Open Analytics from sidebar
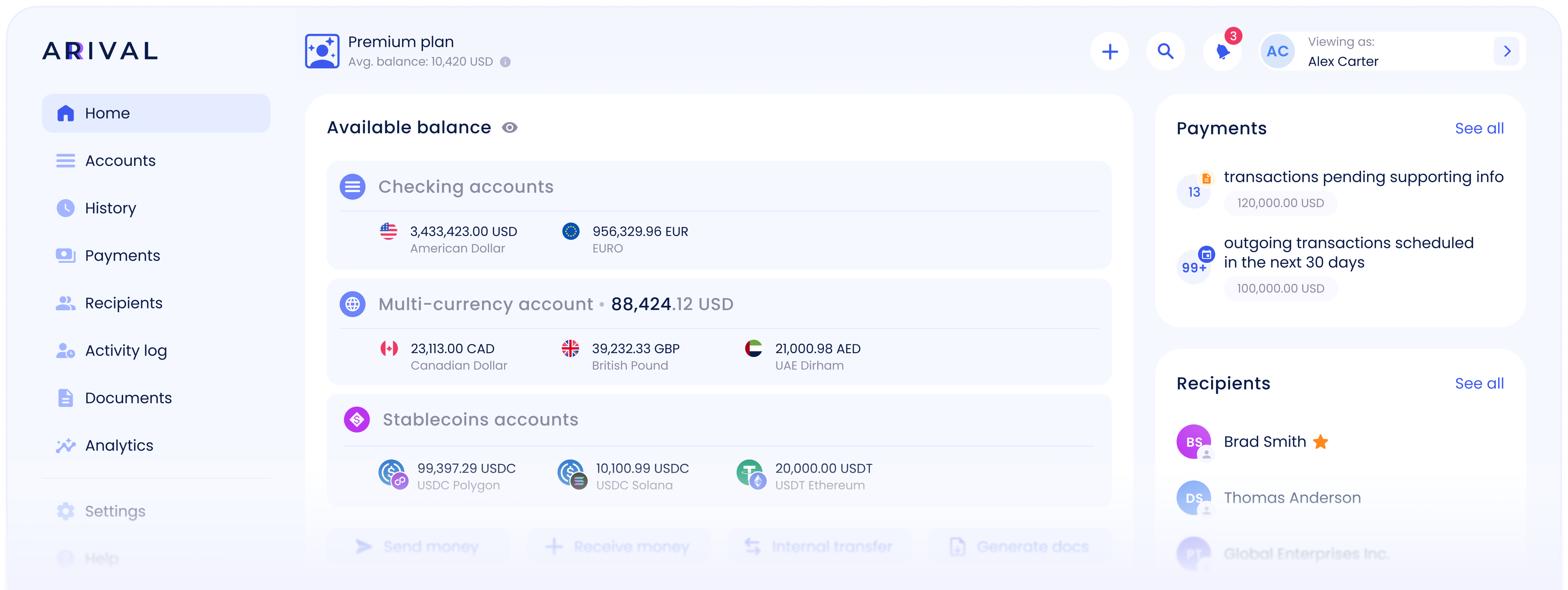Viewport: 1568px width, 590px height. click(x=119, y=446)
